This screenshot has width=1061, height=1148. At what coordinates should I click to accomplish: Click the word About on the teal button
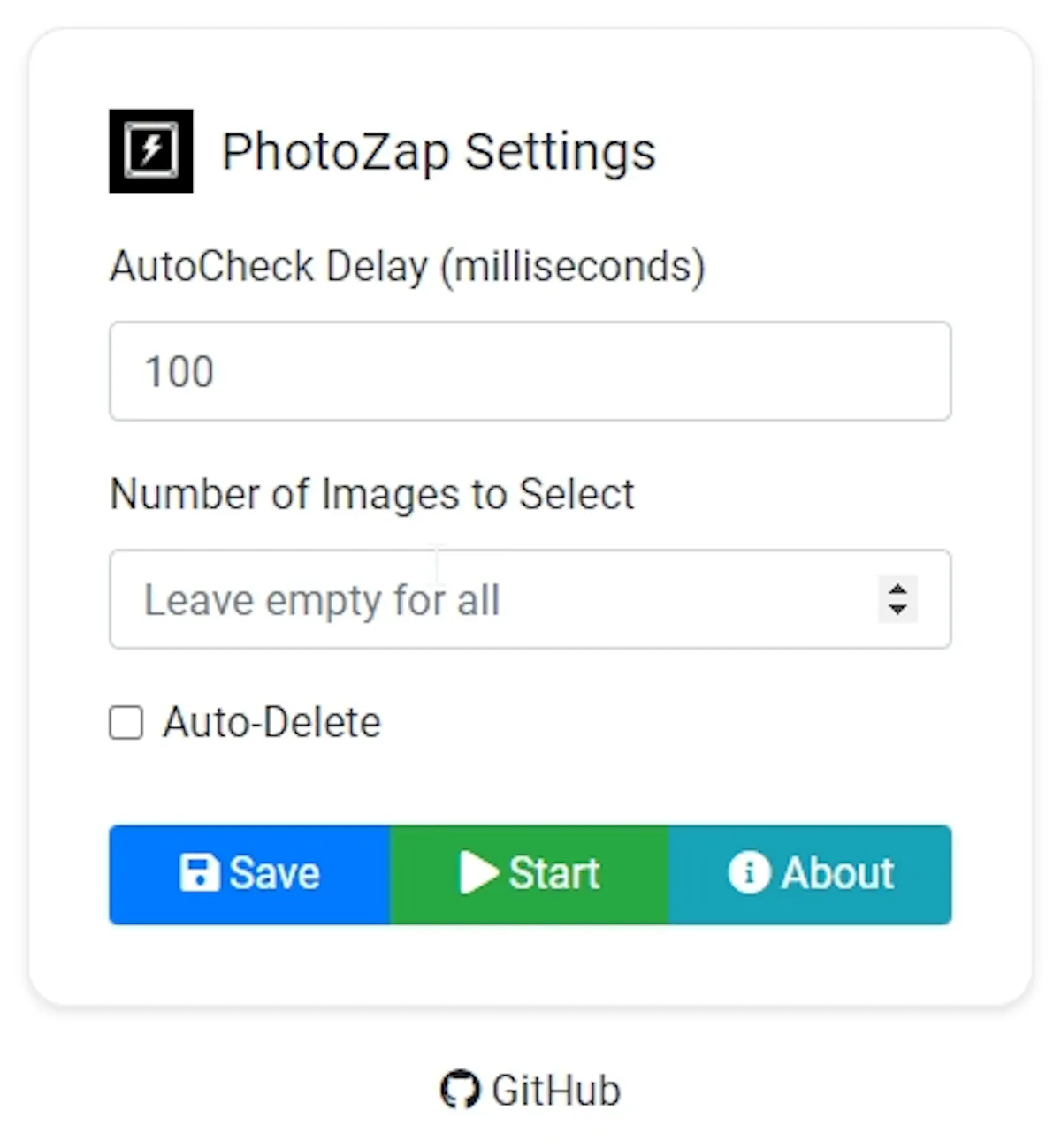(837, 873)
